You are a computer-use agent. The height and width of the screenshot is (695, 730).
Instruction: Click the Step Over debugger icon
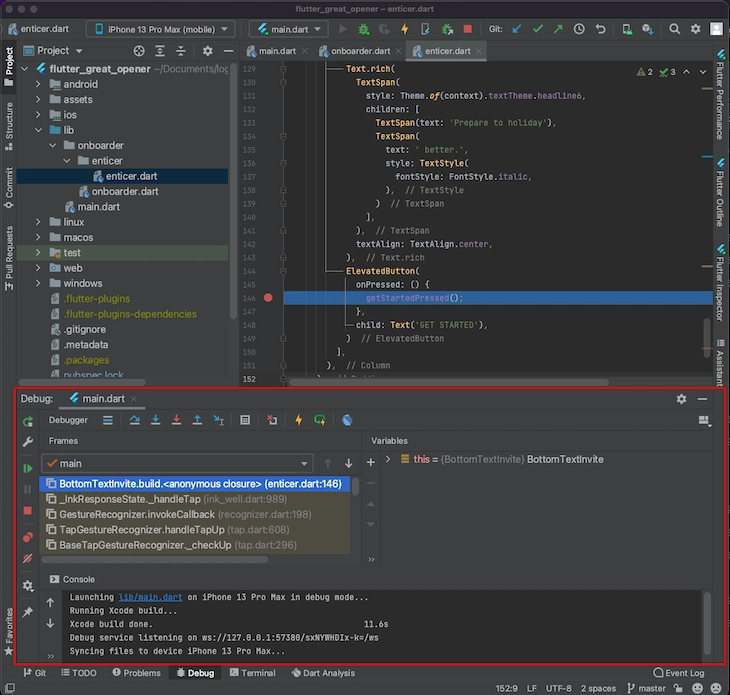coord(135,420)
